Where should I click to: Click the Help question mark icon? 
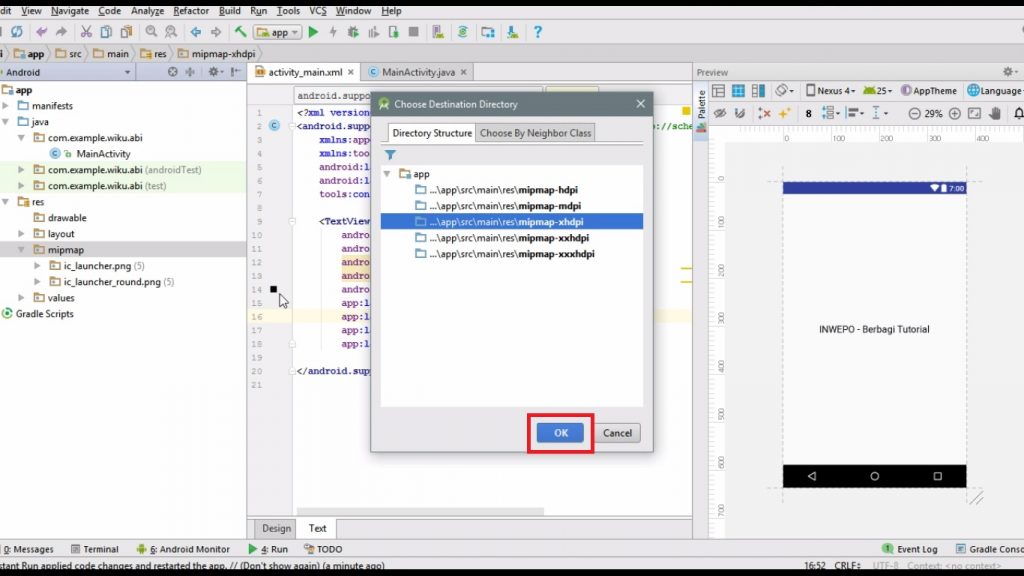537,32
